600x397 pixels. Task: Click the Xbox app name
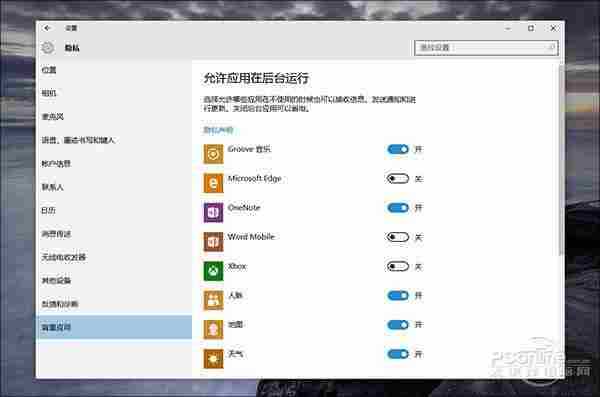coord(237,266)
